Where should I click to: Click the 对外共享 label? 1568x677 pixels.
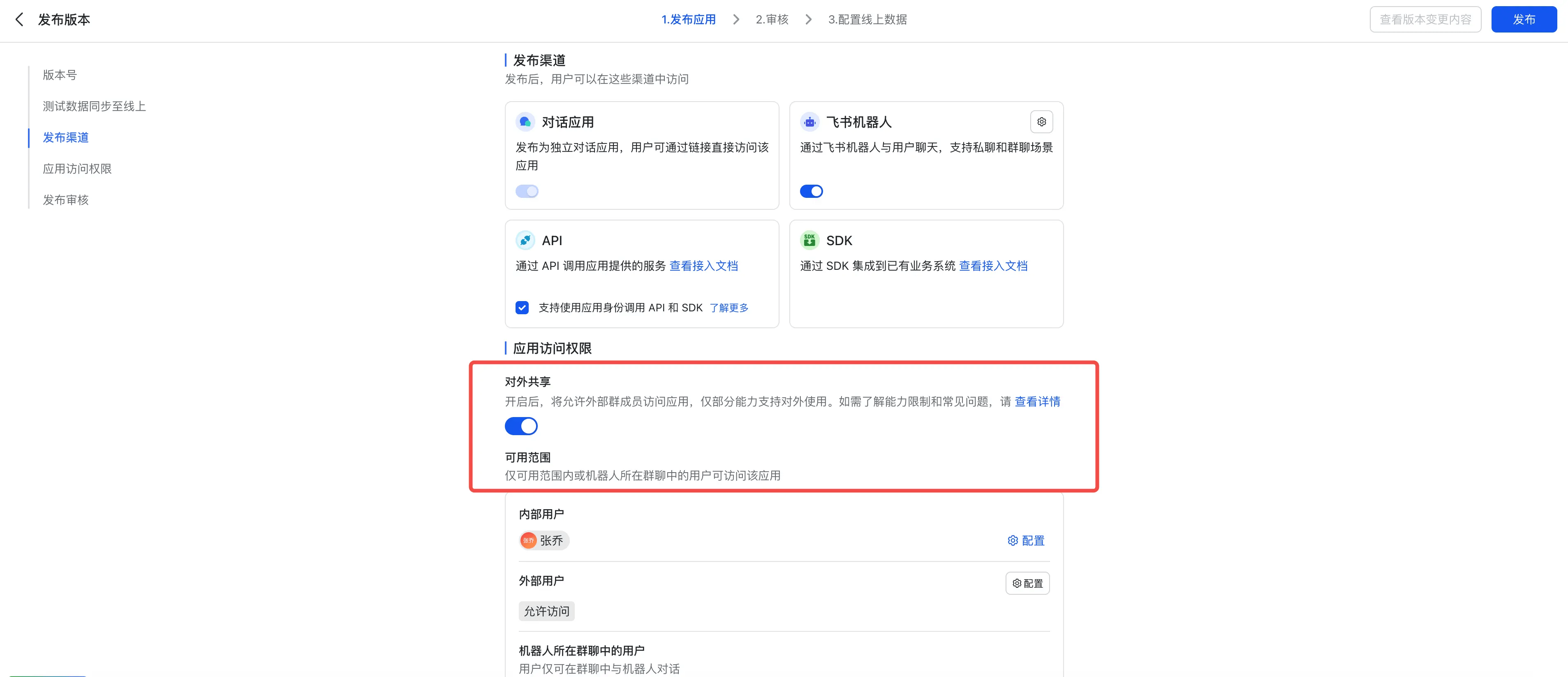point(528,382)
